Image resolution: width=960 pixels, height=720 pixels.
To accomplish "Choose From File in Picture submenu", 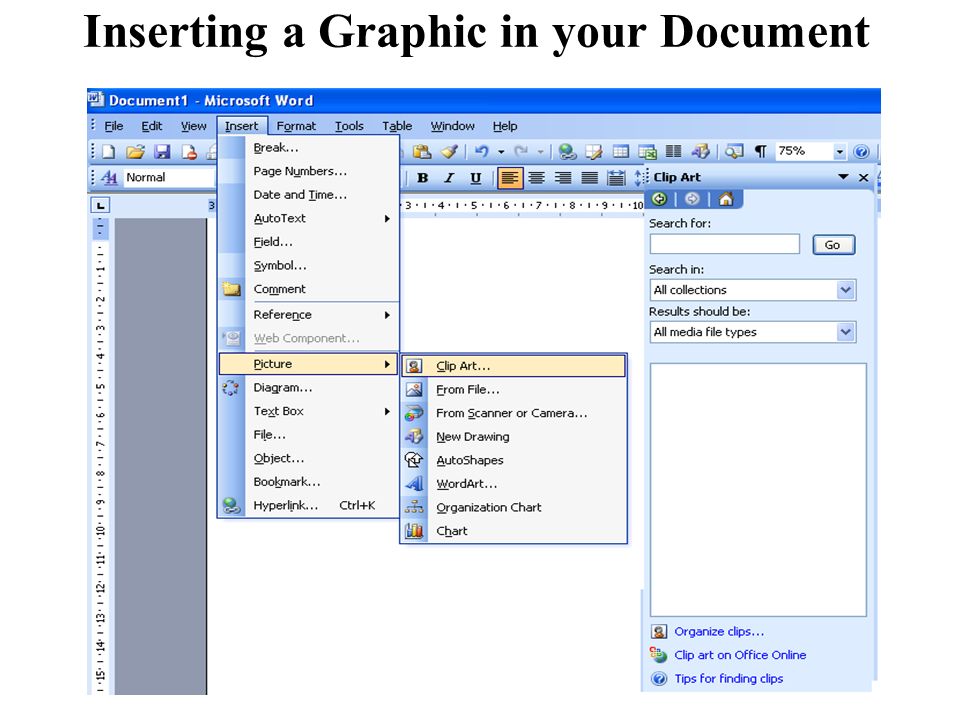I will coord(514,389).
